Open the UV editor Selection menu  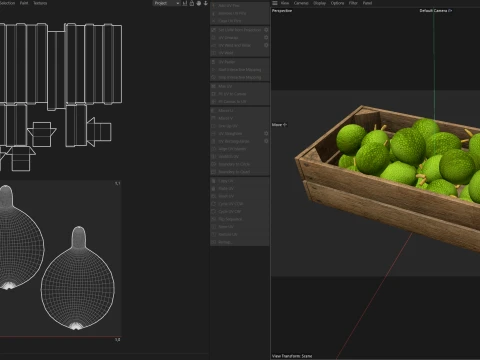pyautogui.click(x=7, y=3)
